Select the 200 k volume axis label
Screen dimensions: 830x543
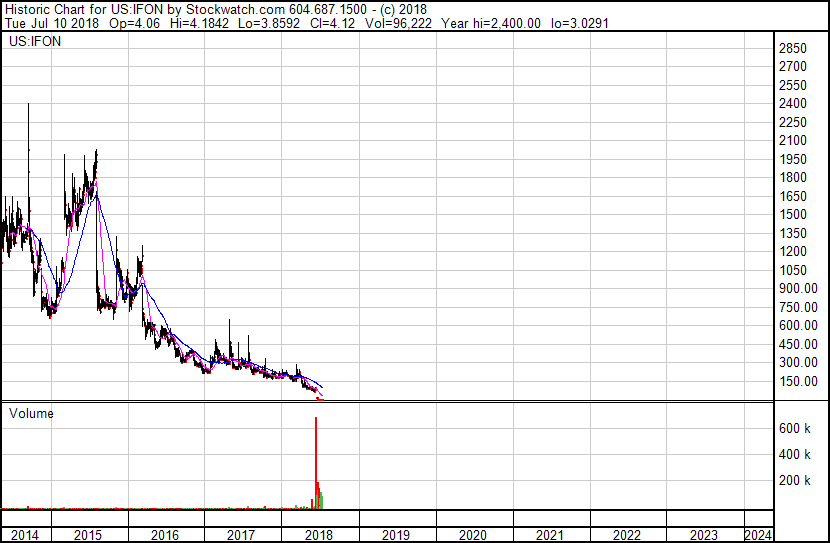794,481
